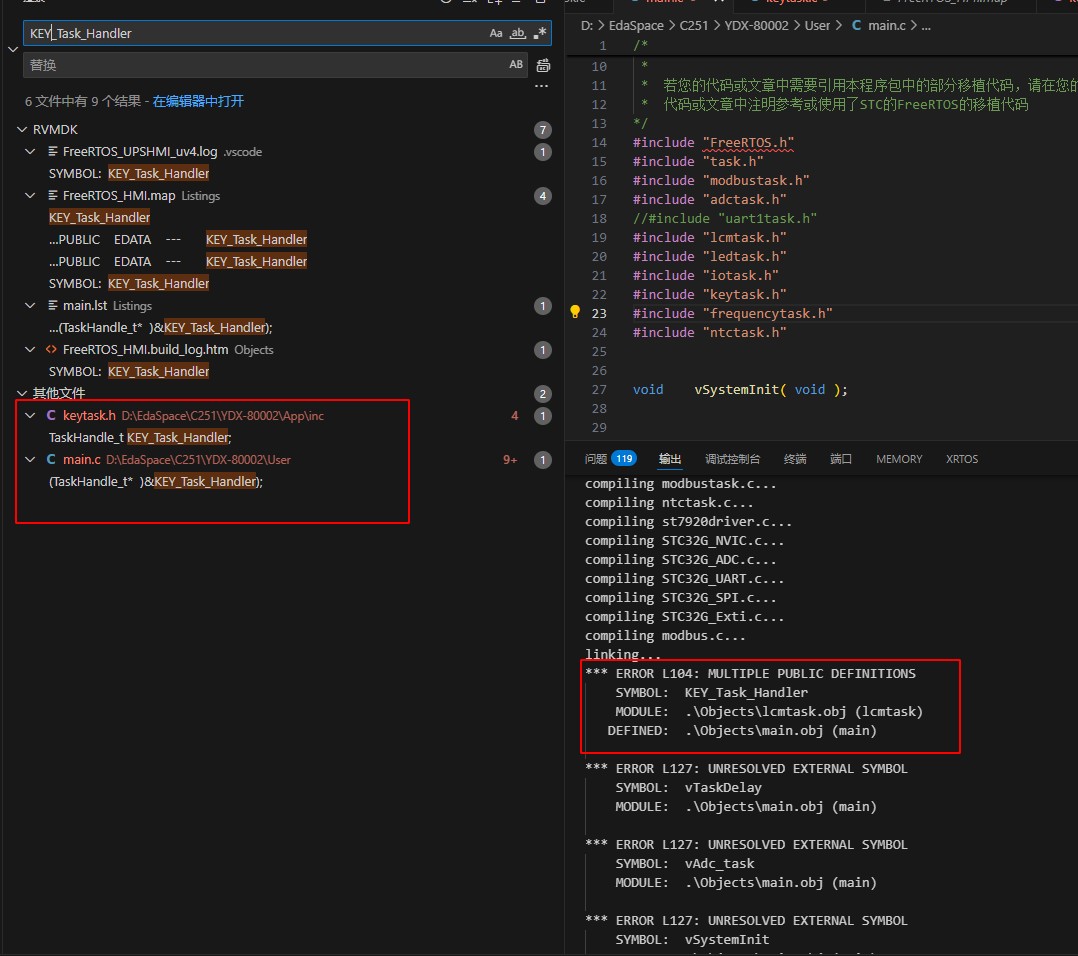Collapse FreeRTOS_UPSHMI_uv4.log results
This screenshot has height=956, width=1078.
click(30, 151)
